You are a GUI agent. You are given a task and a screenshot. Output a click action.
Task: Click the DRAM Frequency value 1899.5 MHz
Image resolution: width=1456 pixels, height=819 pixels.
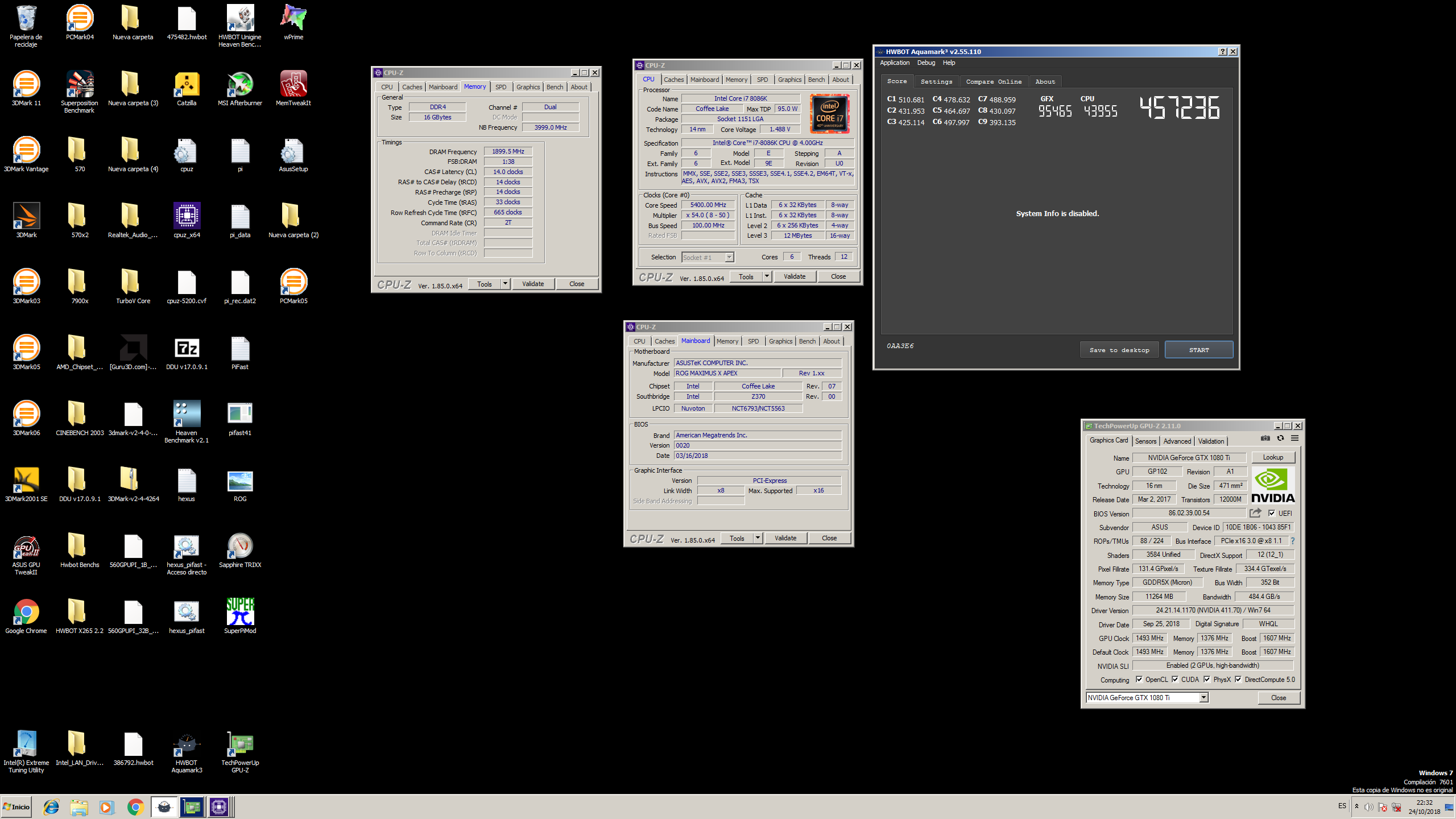pyautogui.click(x=508, y=151)
